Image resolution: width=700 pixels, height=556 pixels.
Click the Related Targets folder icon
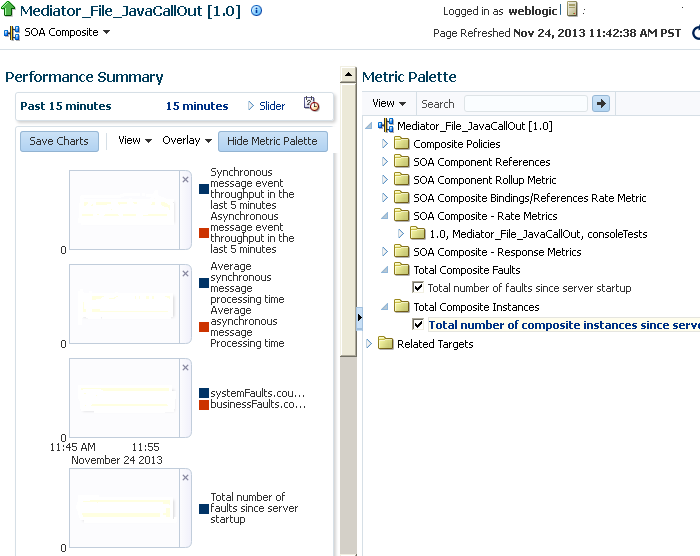pyautogui.click(x=385, y=343)
